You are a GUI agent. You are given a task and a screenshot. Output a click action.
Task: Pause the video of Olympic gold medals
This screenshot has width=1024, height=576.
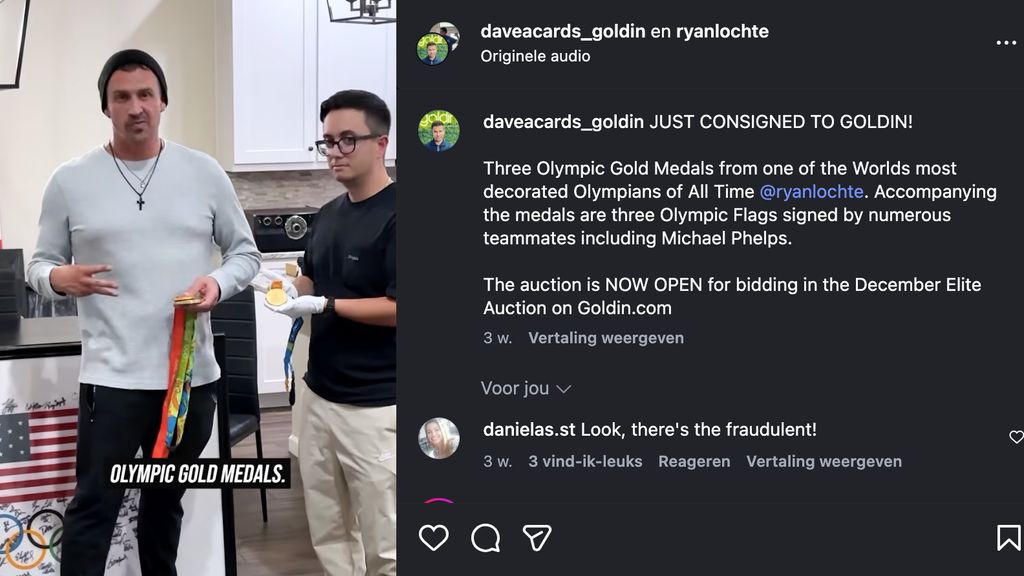coord(198,288)
